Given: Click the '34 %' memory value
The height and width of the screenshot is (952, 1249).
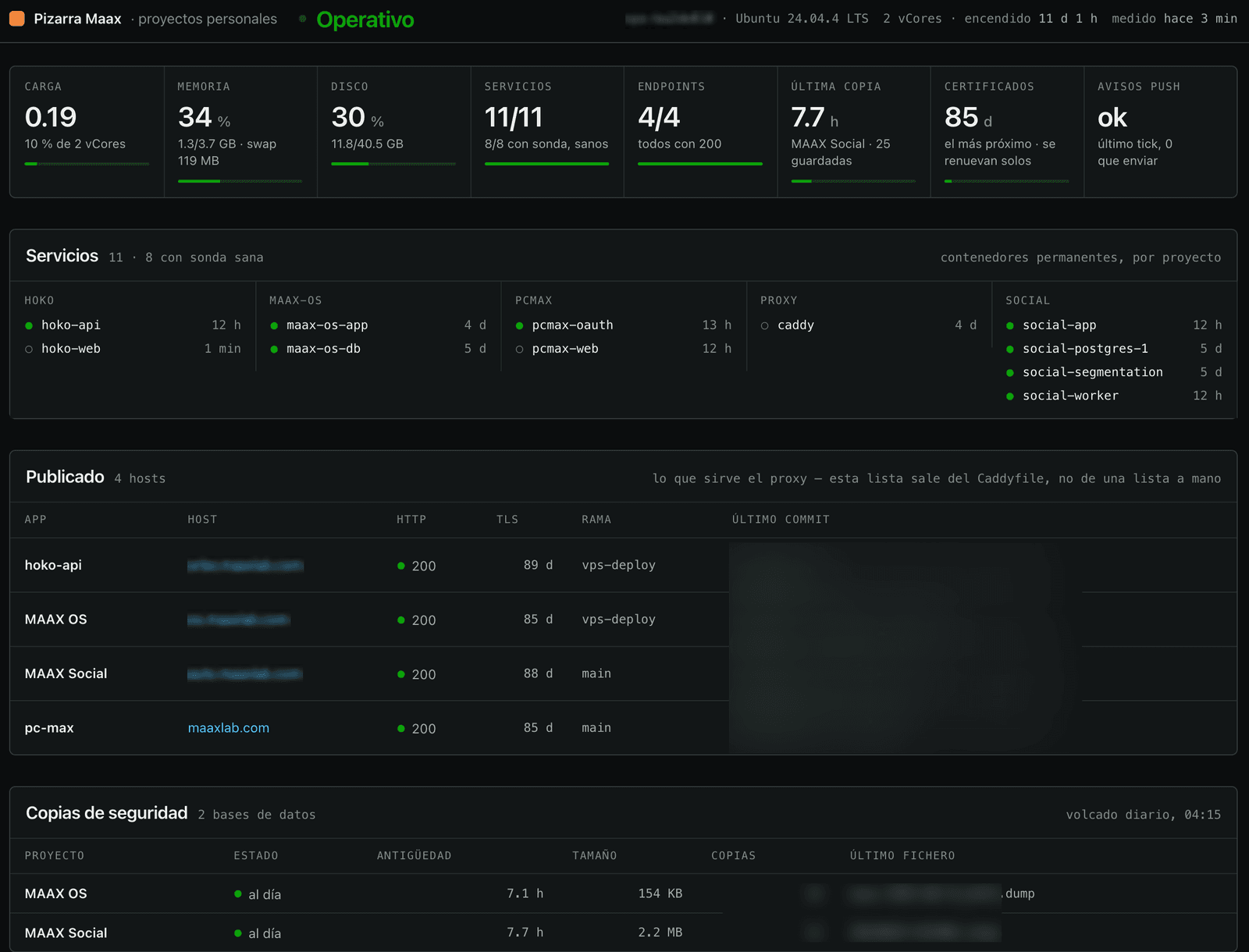Looking at the screenshot, I should pos(205,117).
